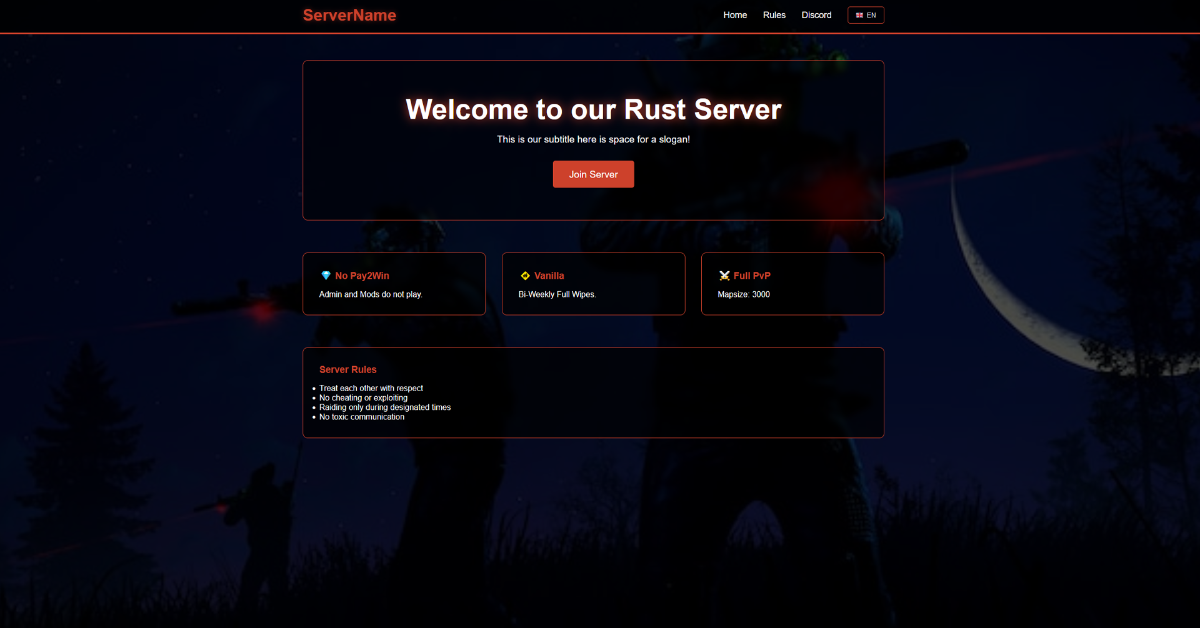This screenshot has width=1200, height=628.
Task: Click the ServerName logo in the header
Action: 349,15
